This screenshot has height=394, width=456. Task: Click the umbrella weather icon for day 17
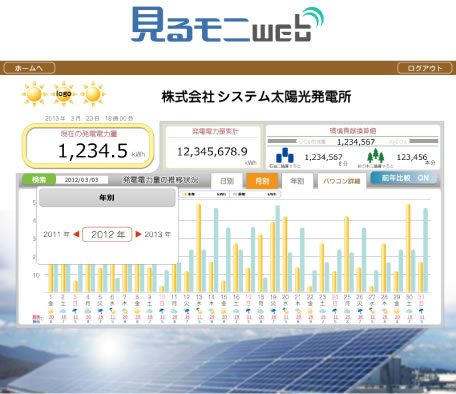(248, 311)
